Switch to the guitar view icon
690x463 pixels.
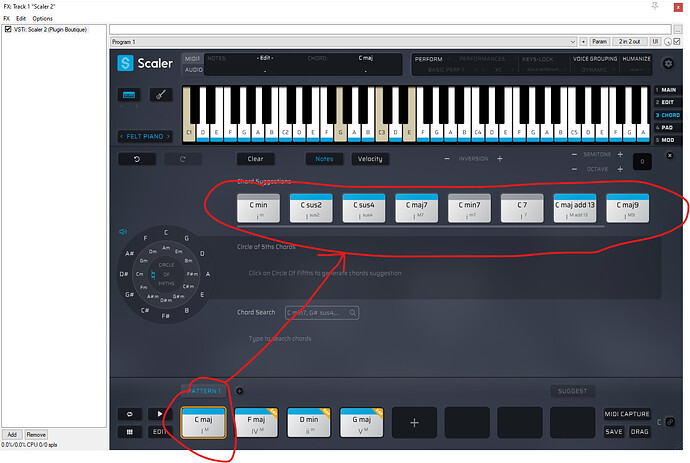click(161, 95)
